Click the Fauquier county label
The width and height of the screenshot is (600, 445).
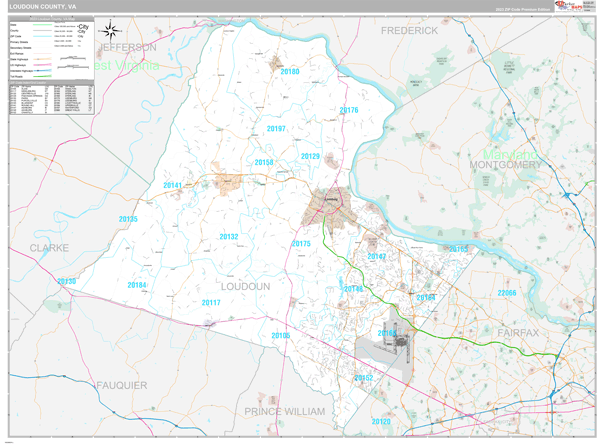click(122, 385)
